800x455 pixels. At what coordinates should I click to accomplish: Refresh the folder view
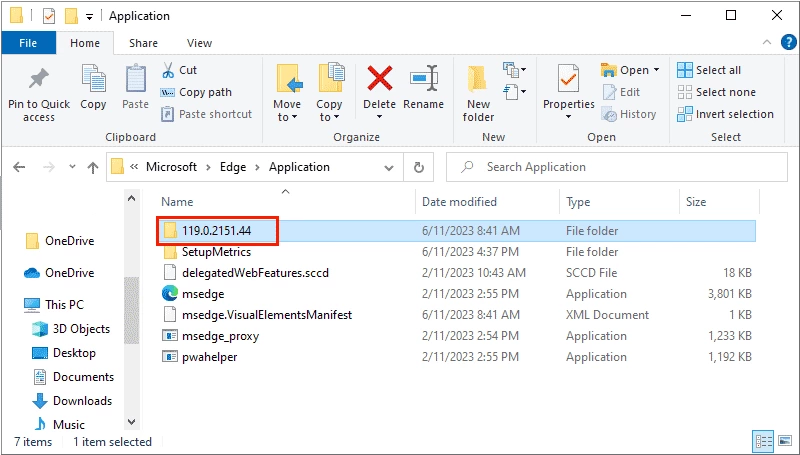(419, 167)
